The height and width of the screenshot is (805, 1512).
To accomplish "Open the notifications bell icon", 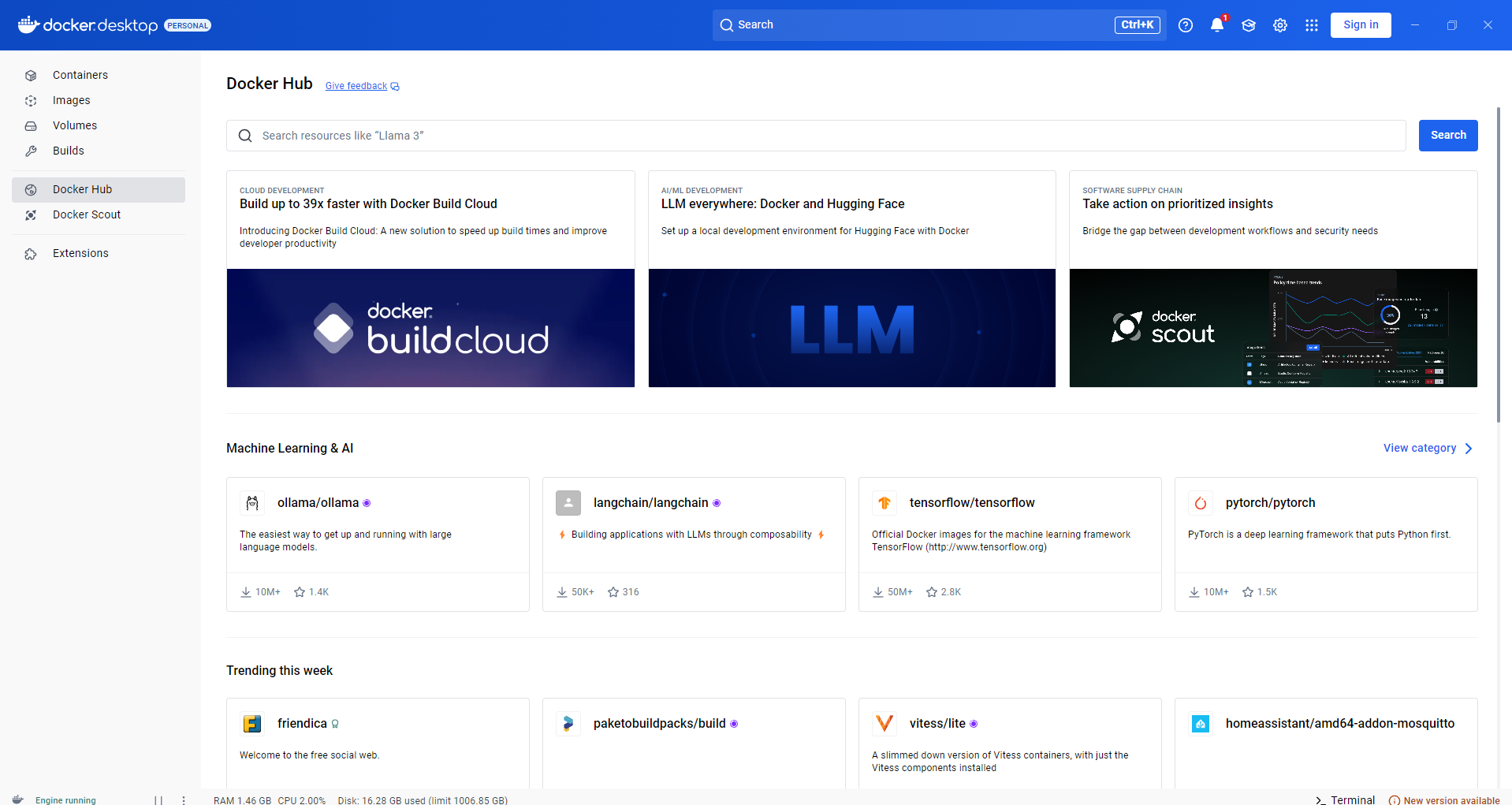I will [1216, 25].
